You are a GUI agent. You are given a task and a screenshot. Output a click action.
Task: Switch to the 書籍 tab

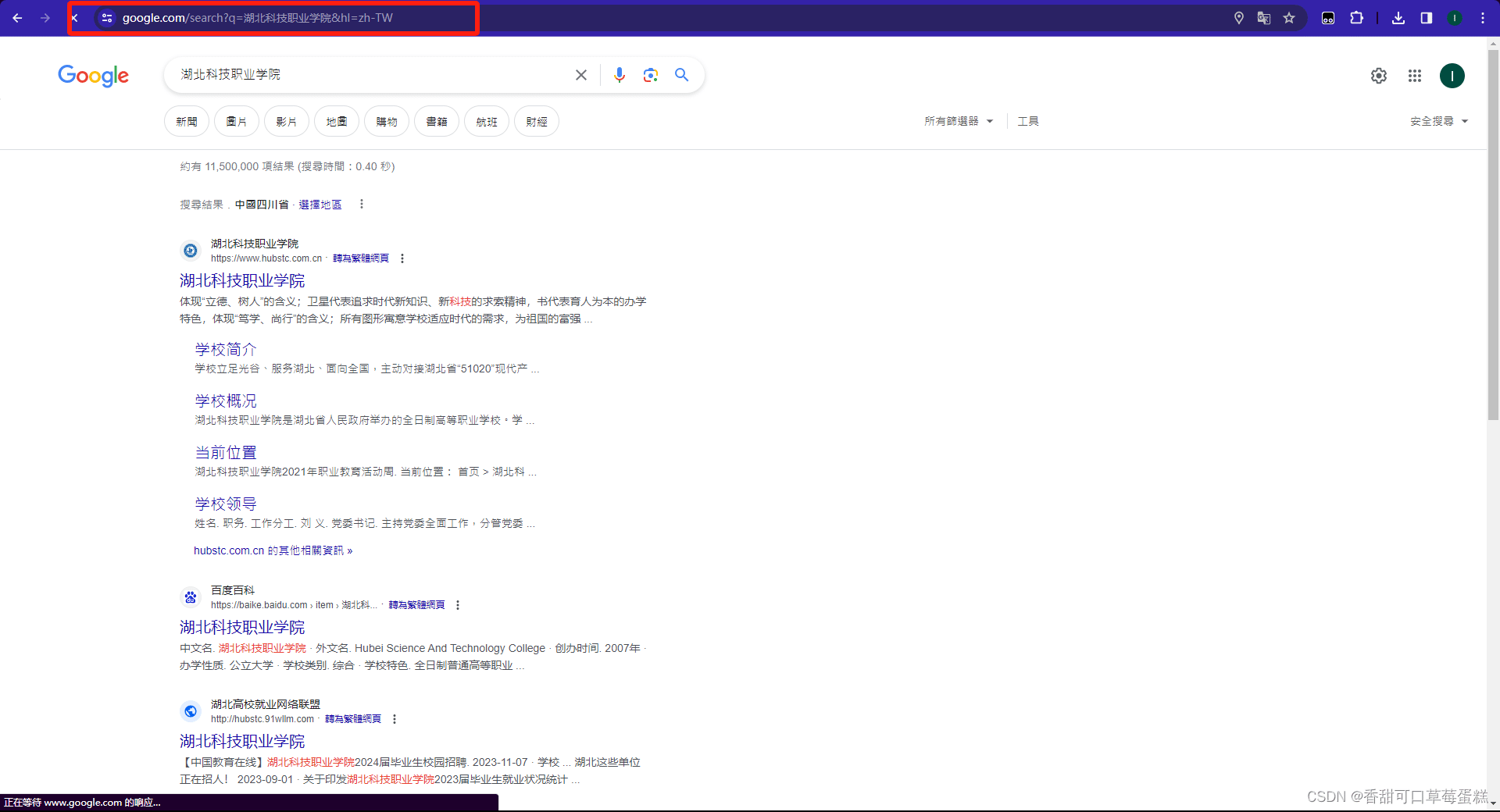click(x=437, y=121)
